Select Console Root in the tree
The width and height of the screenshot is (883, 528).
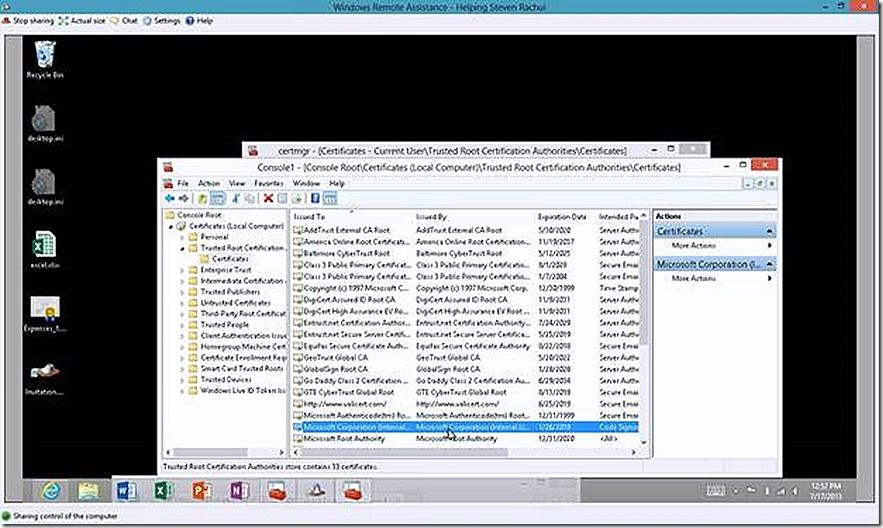(199, 215)
